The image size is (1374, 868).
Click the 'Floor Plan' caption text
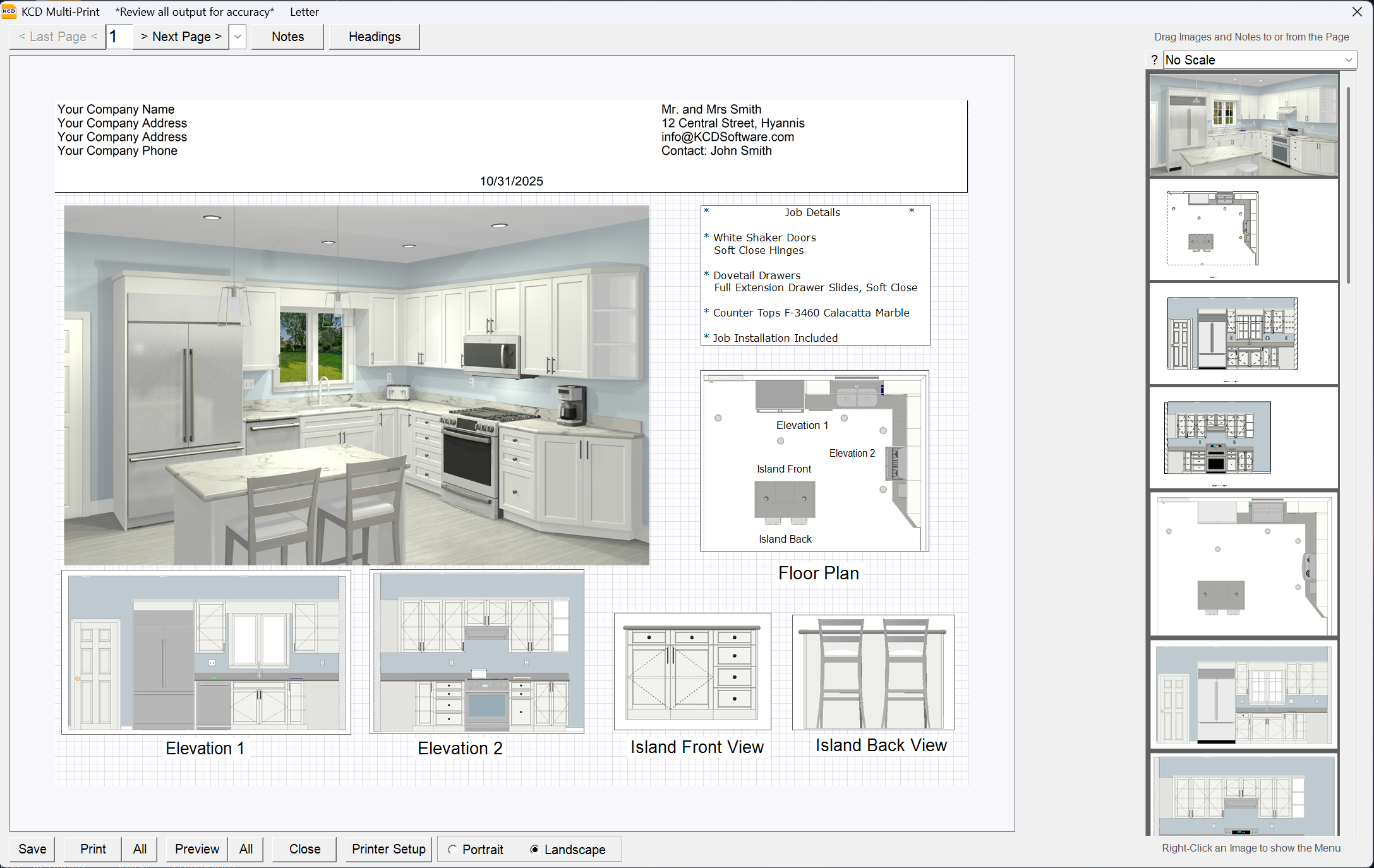coord(819,573)
